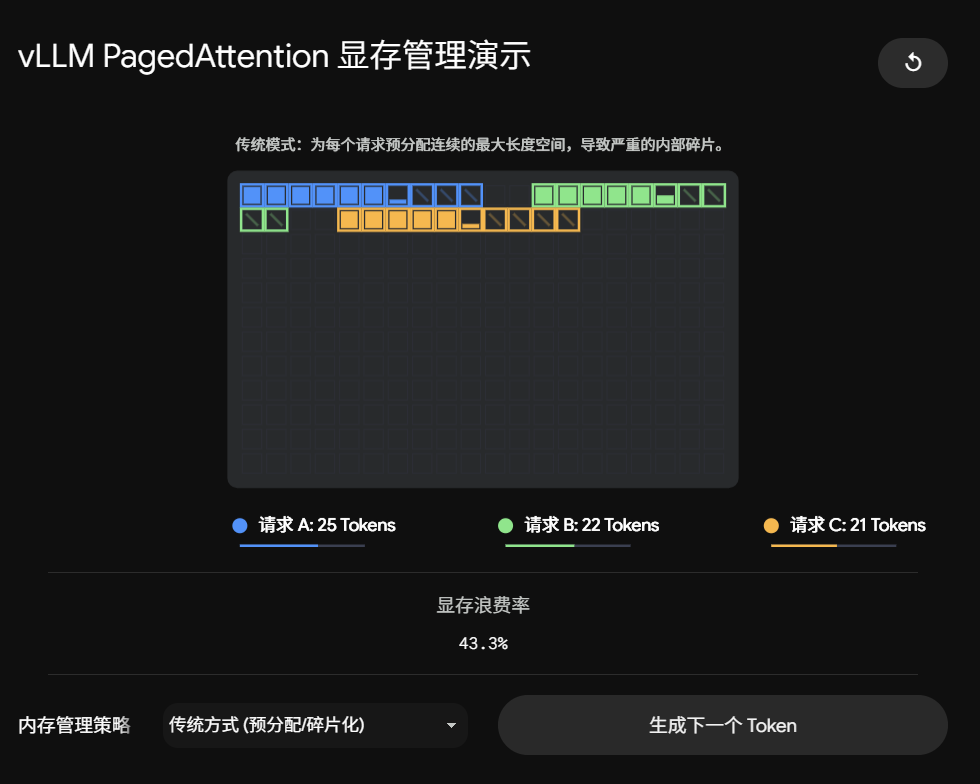Open the memory management strategy dropdown
This screenshot has width=980, height=784.
coord(315,725)
